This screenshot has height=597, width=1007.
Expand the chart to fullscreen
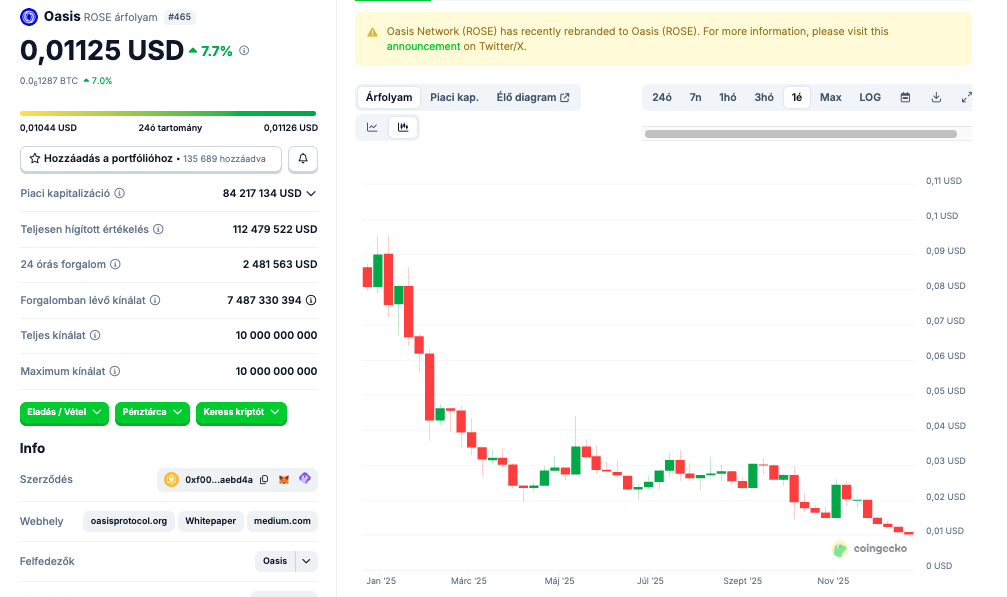click(x=966, y=97)
